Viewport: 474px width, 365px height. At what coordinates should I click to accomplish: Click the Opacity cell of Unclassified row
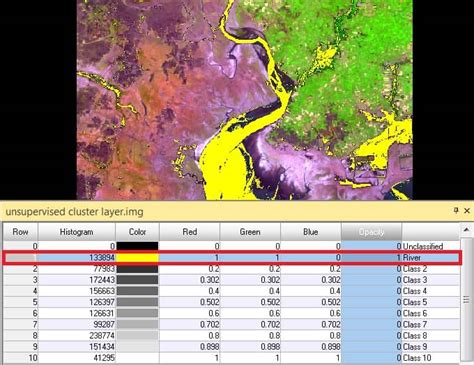pyautogui.click(x=371, y=246)
